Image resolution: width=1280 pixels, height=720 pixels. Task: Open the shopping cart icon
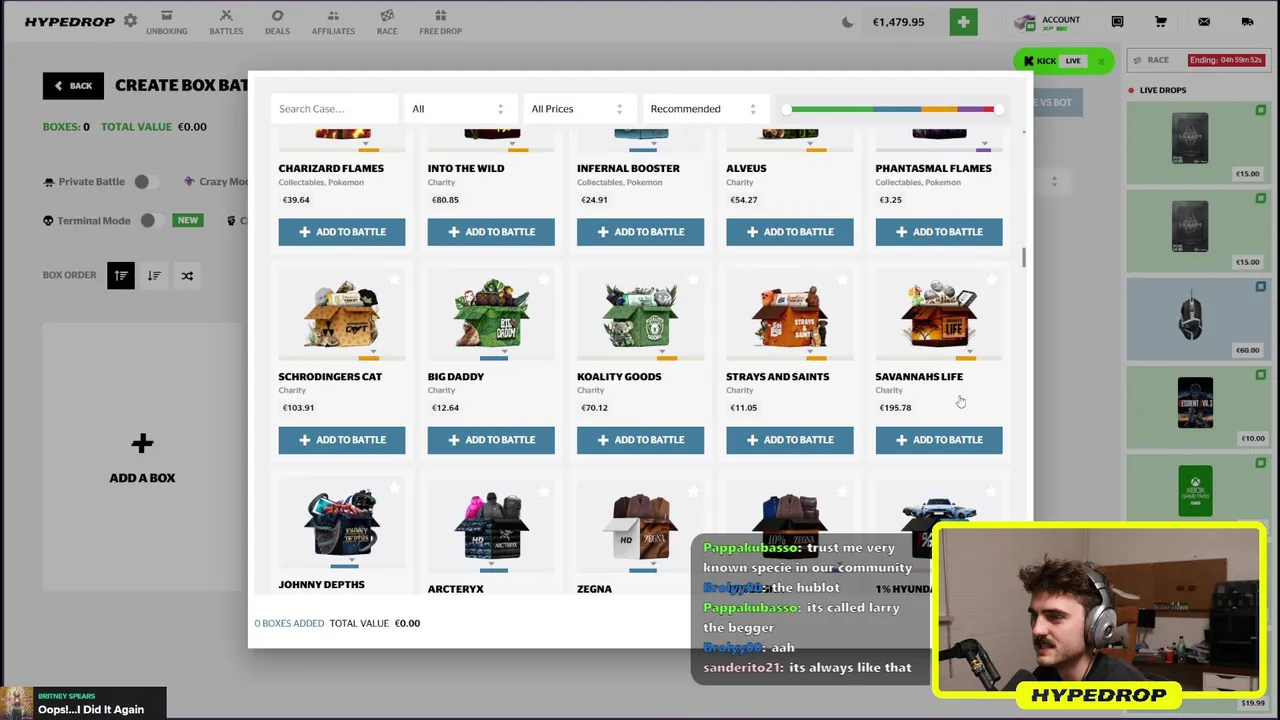[x=1161, y=22]
